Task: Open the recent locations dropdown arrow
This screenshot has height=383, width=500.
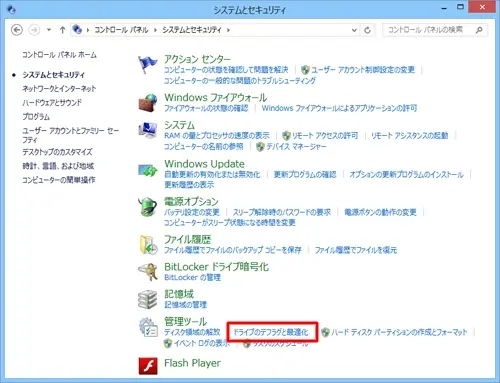Action: 49,30
